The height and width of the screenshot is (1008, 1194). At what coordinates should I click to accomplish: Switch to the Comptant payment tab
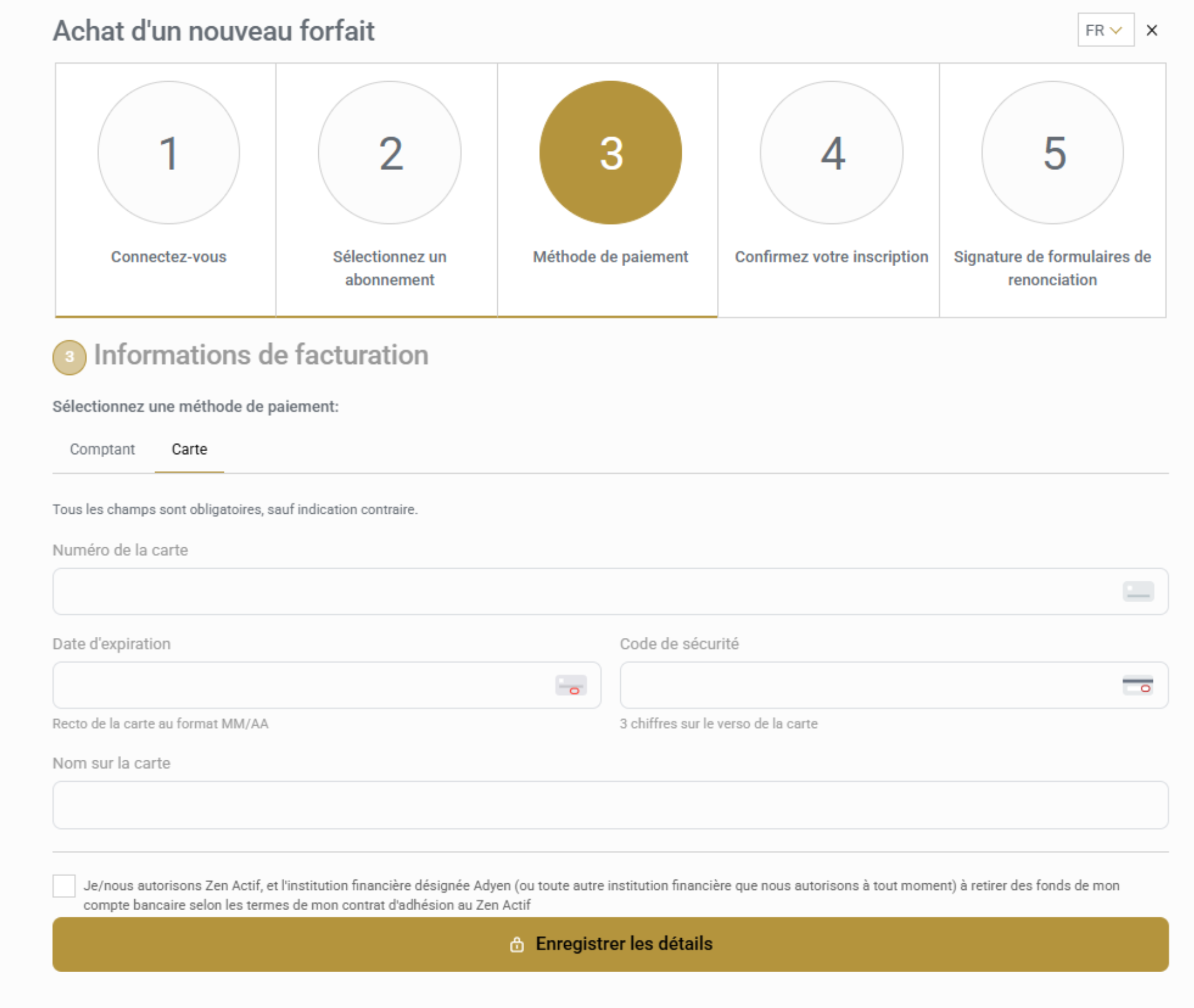102,449
